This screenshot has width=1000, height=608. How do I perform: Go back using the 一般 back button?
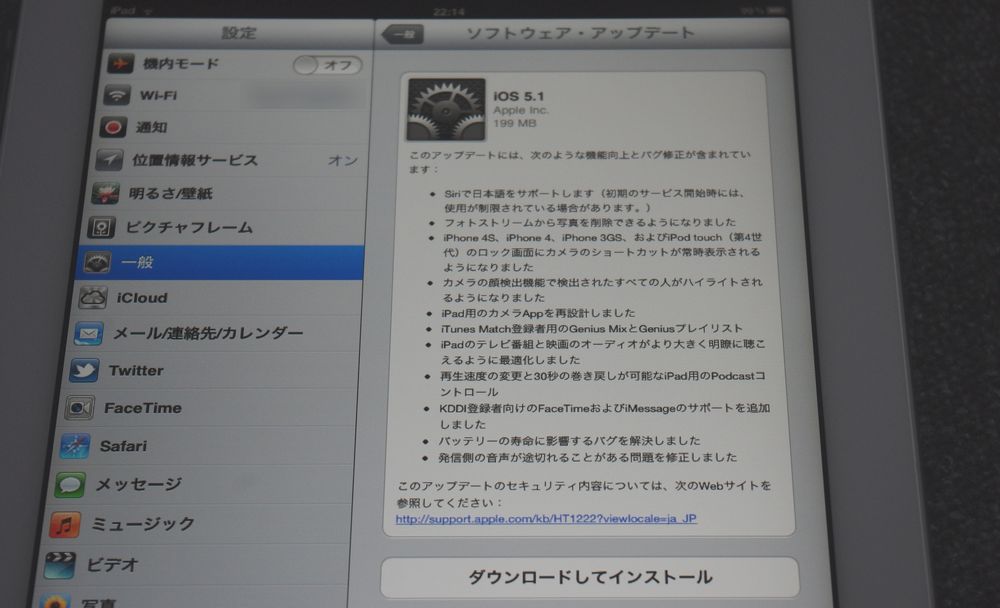pos(403,35)
